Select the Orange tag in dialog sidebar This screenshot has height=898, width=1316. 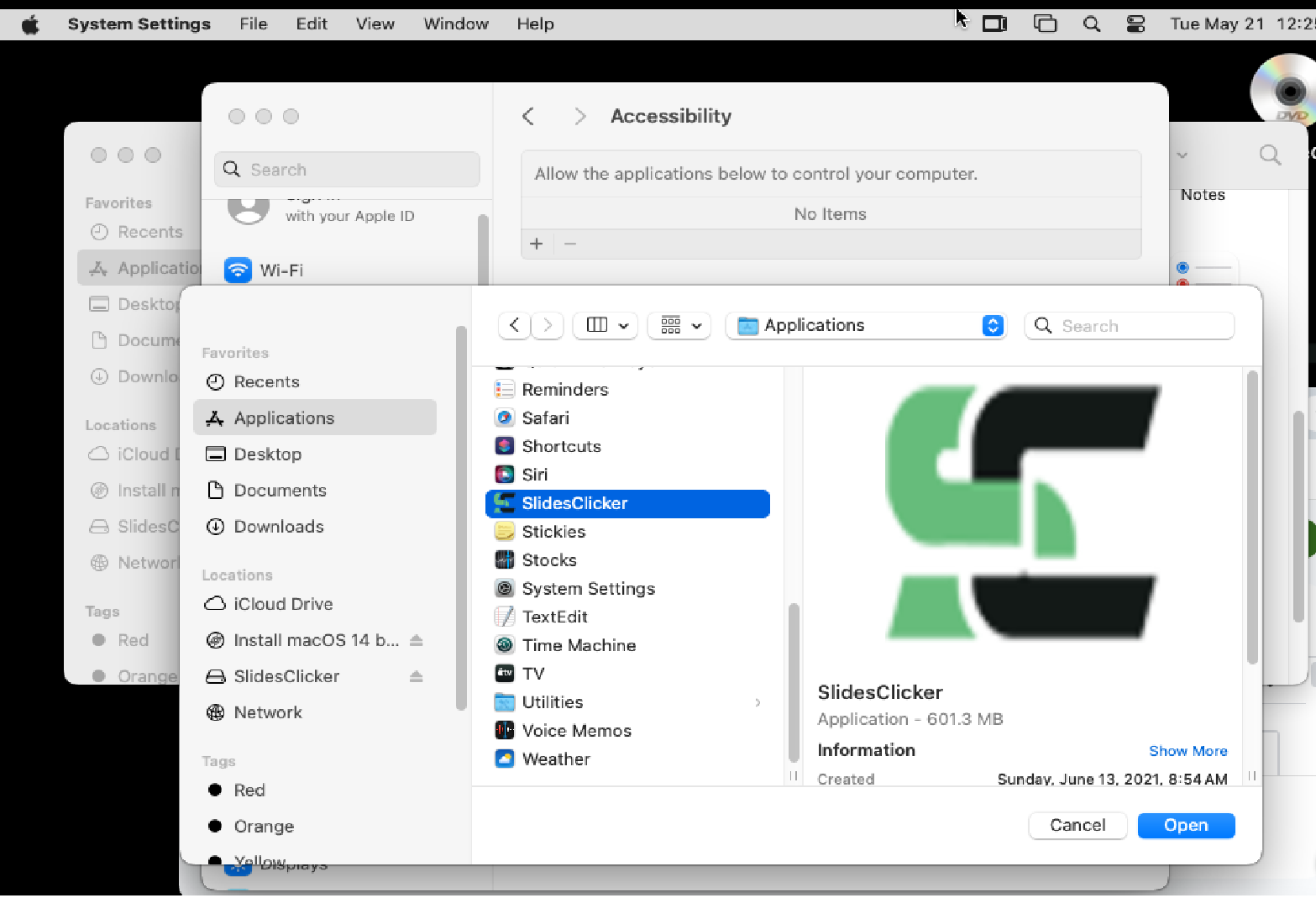315,827
